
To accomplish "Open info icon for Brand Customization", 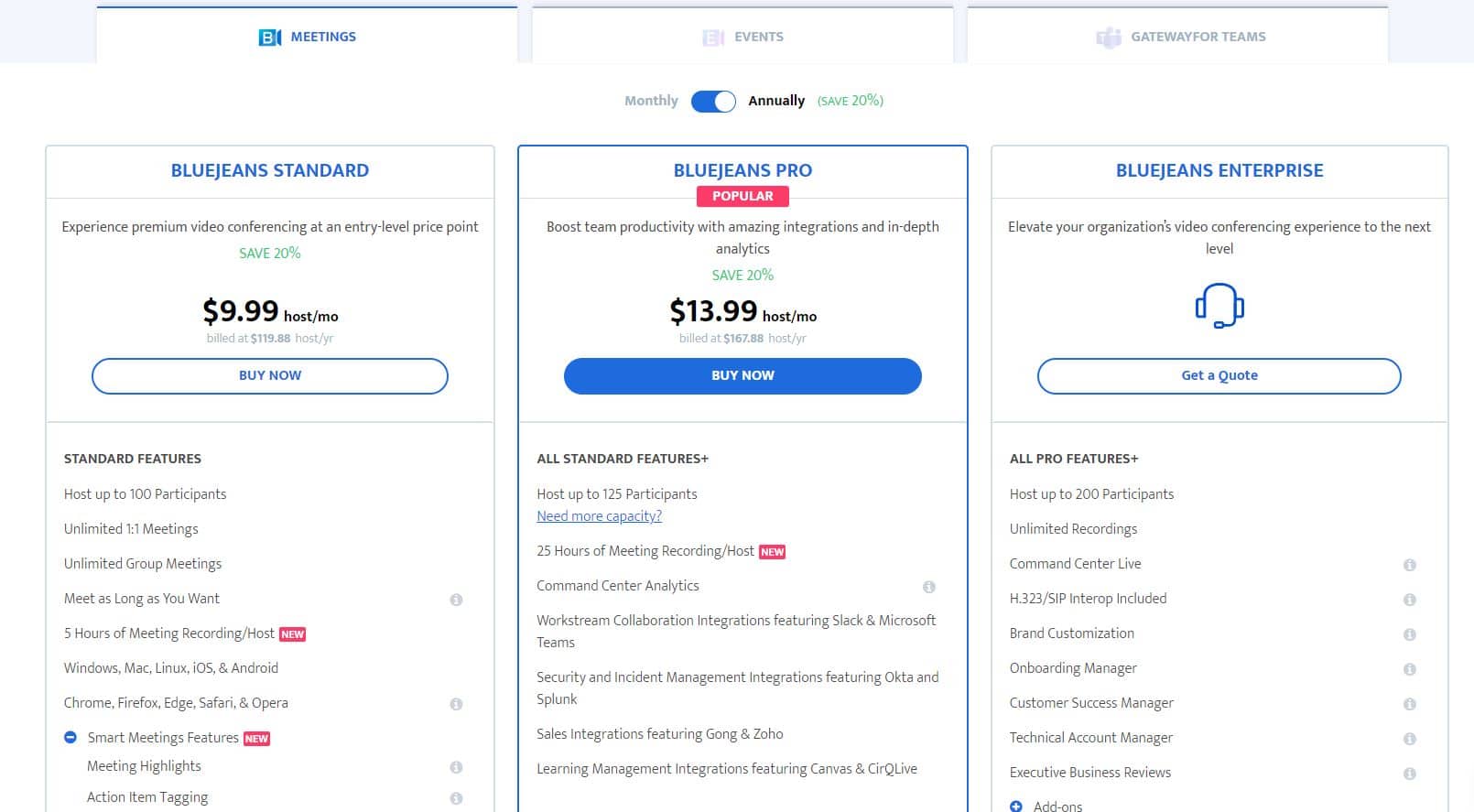I will [1410, 634].
